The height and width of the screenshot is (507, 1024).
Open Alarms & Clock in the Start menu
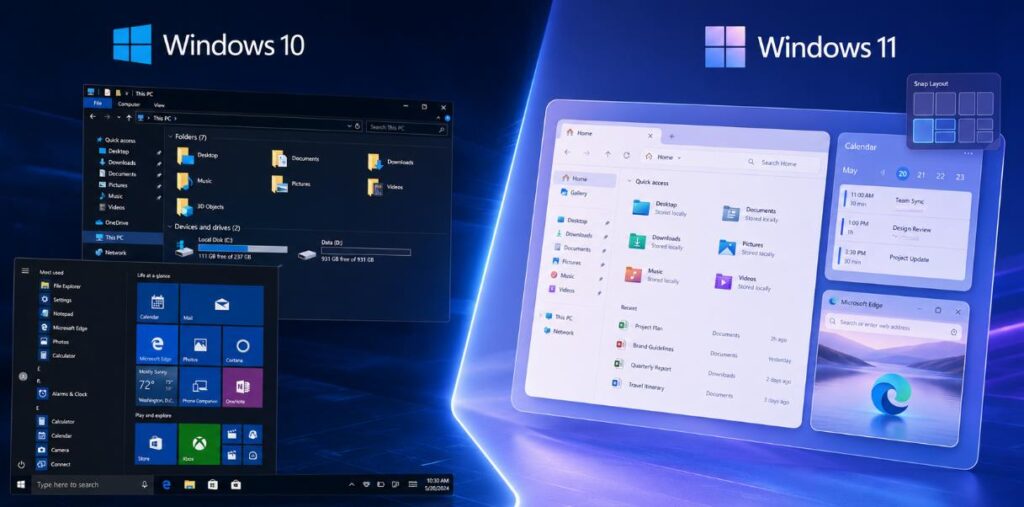(63, 394)
